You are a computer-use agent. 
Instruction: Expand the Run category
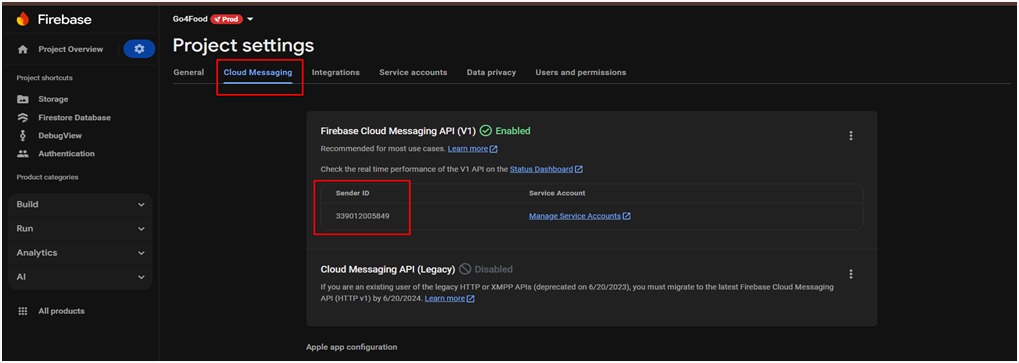pyautogui.click(x=81, y=229)
